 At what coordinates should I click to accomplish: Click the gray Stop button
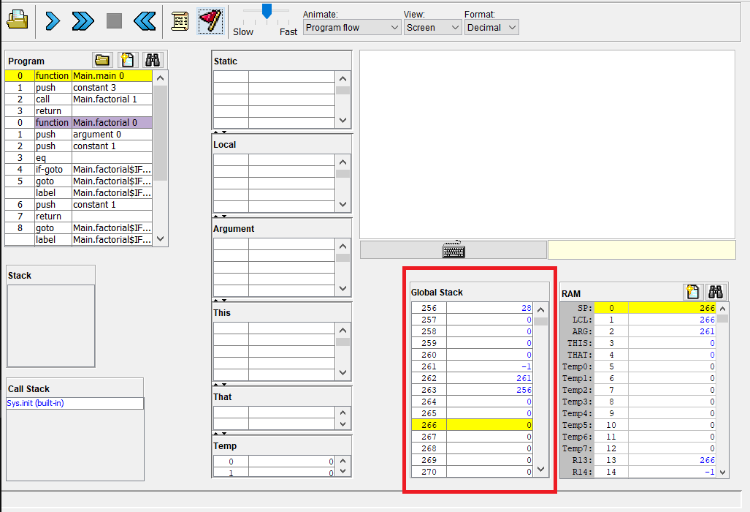pyautogui.click(x=114, y=20)
